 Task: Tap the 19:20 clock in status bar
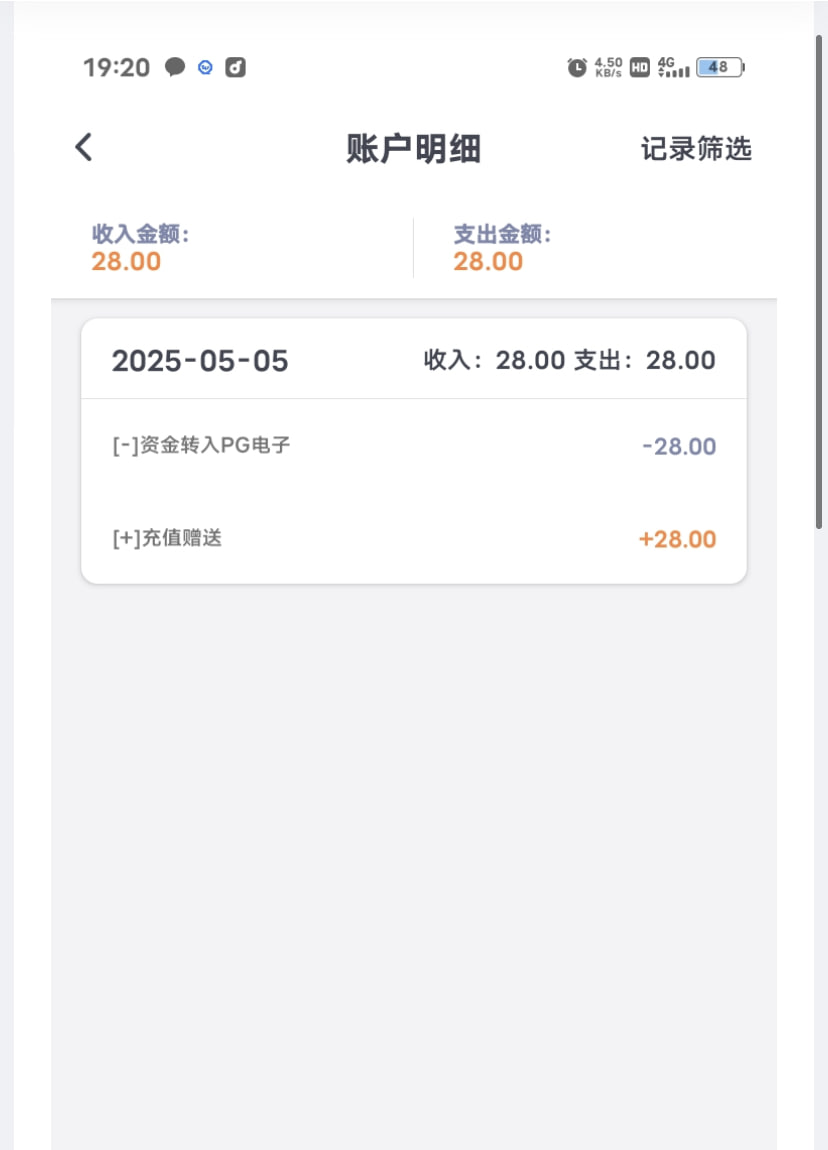[x=116, y=67]
